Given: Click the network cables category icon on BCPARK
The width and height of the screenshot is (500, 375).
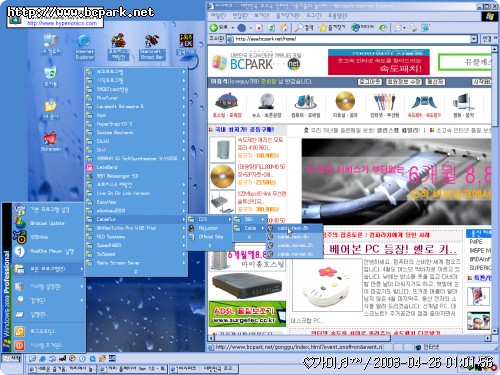Looking at the screenshot, I should (x=384, y=101).
